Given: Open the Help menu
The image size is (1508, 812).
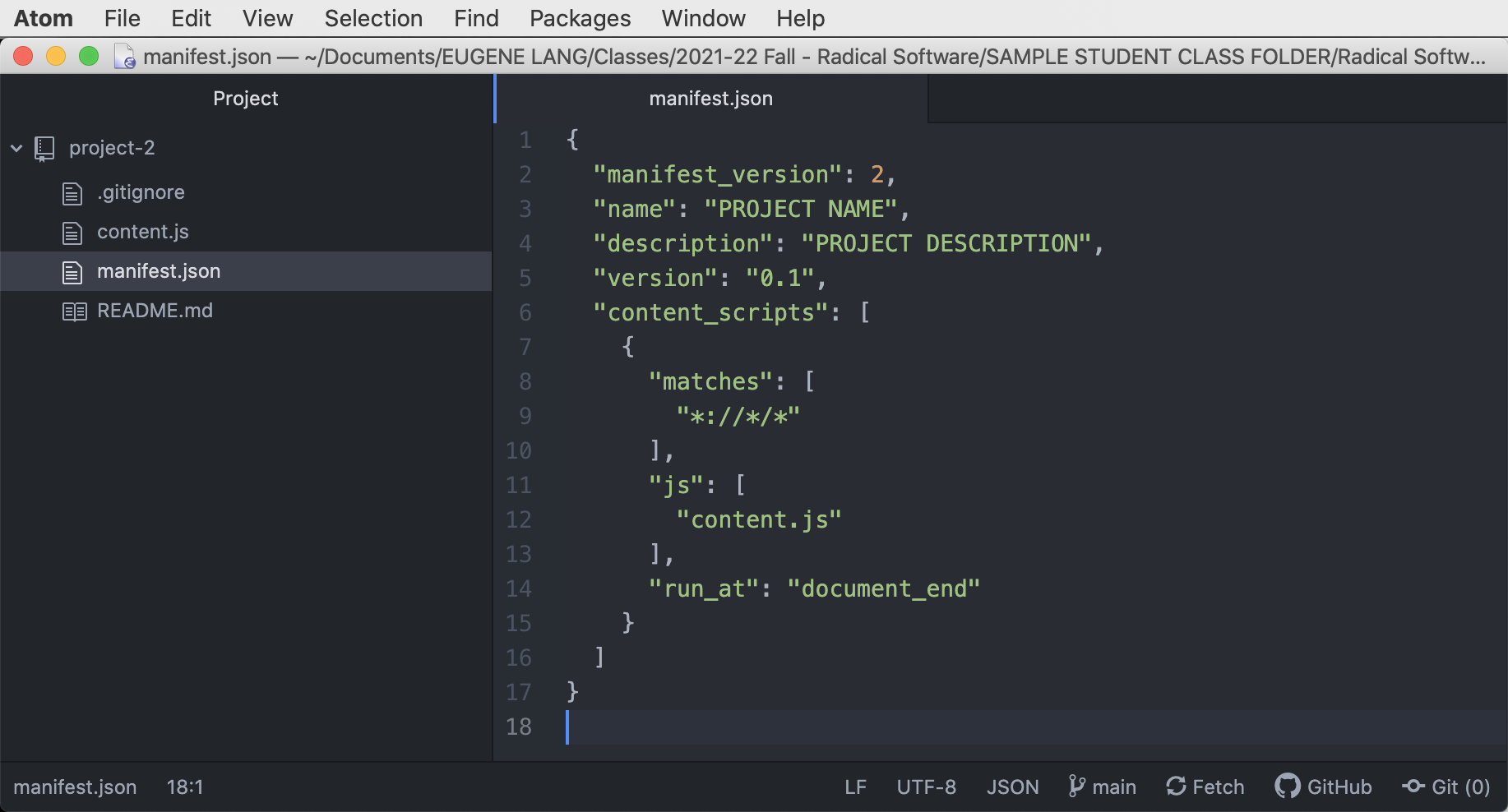Looking at the screenshot, I should pyautogui.click(x=800, y=18).
